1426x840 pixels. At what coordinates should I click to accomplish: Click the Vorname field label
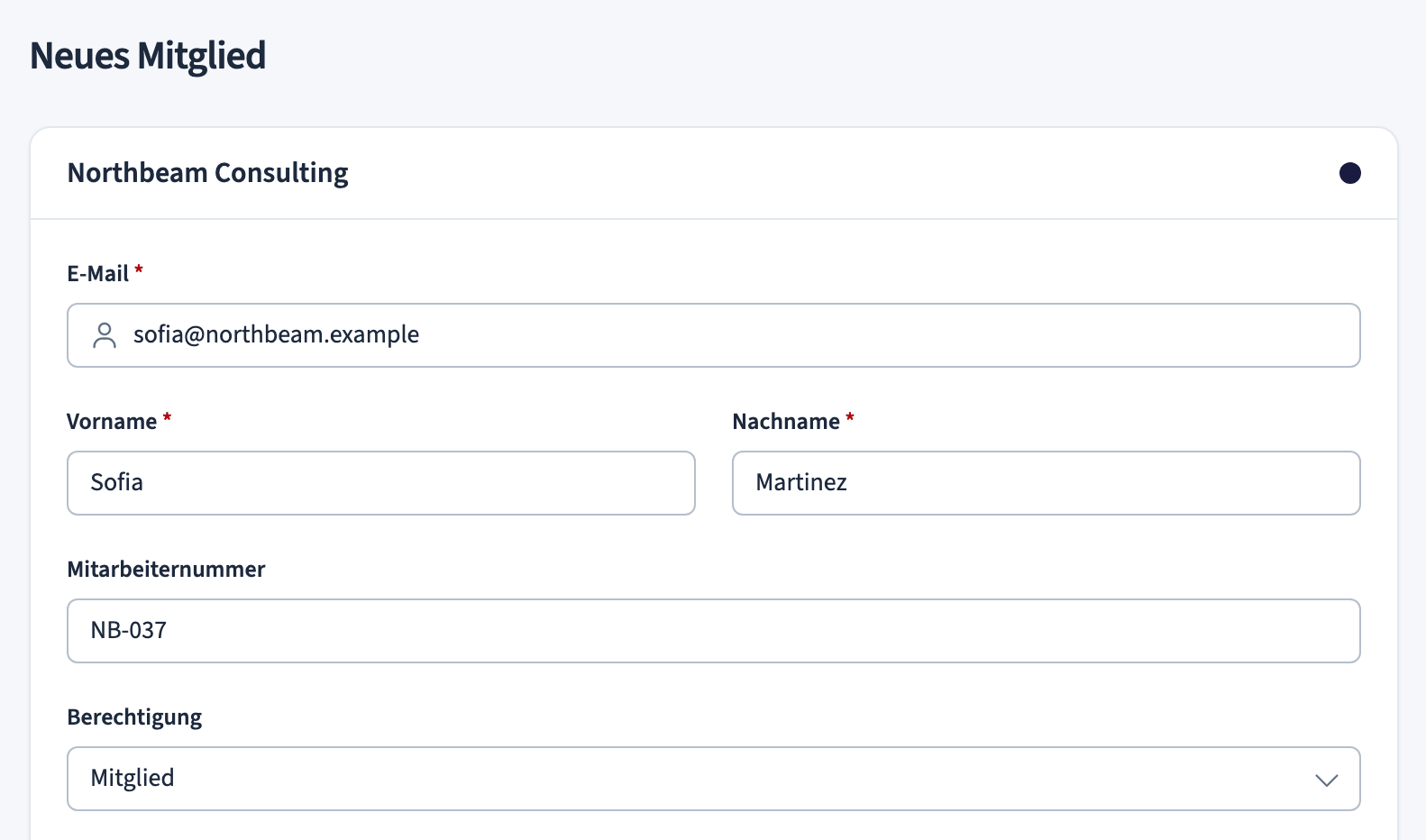click(112, 422)
